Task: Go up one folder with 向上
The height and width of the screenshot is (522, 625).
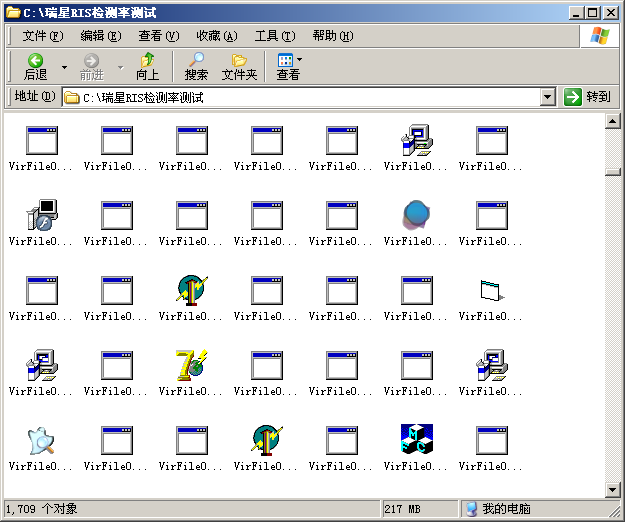Action: pos(147,67)
